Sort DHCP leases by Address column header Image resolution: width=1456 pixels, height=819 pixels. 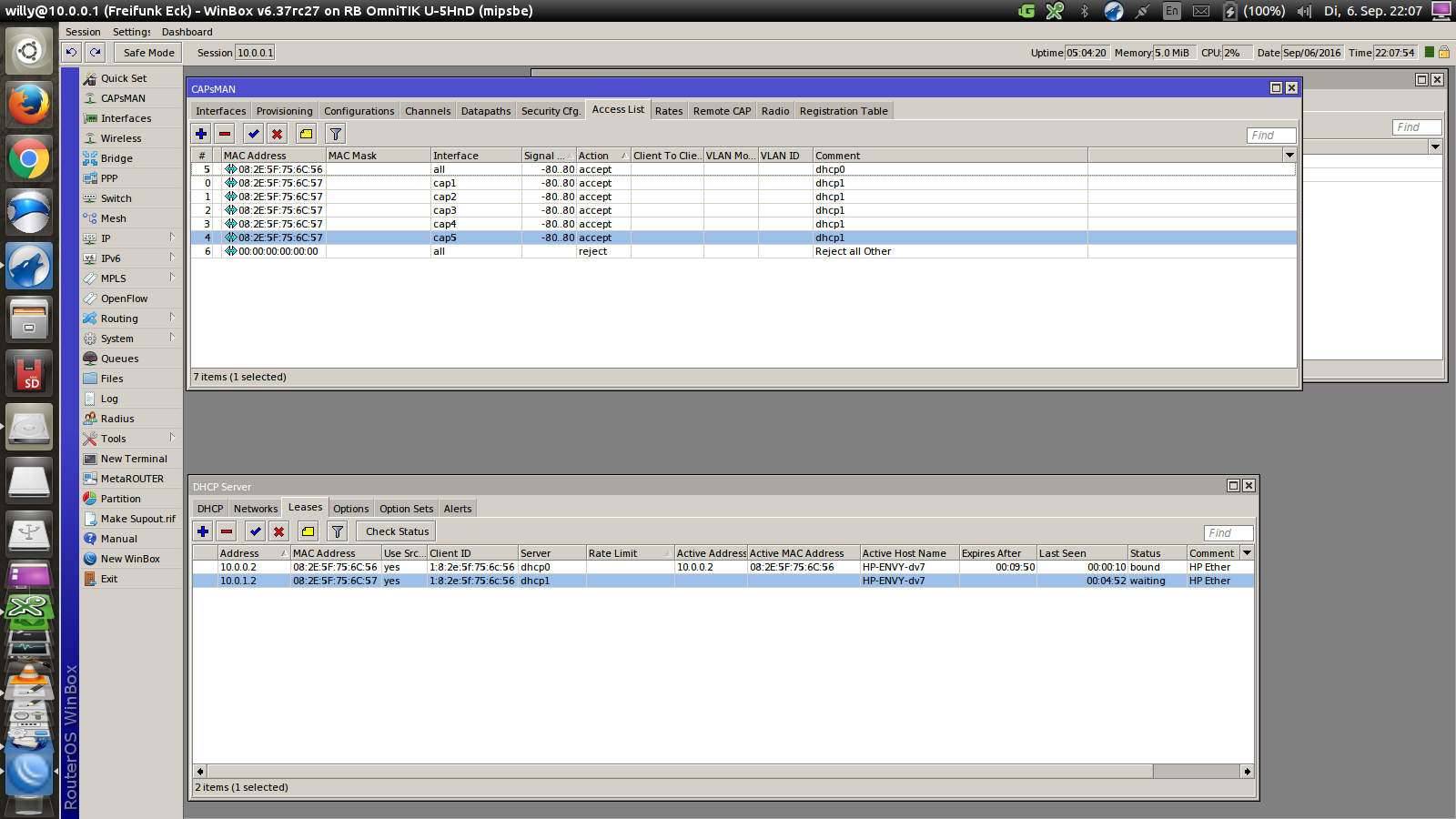pos(254,553)
